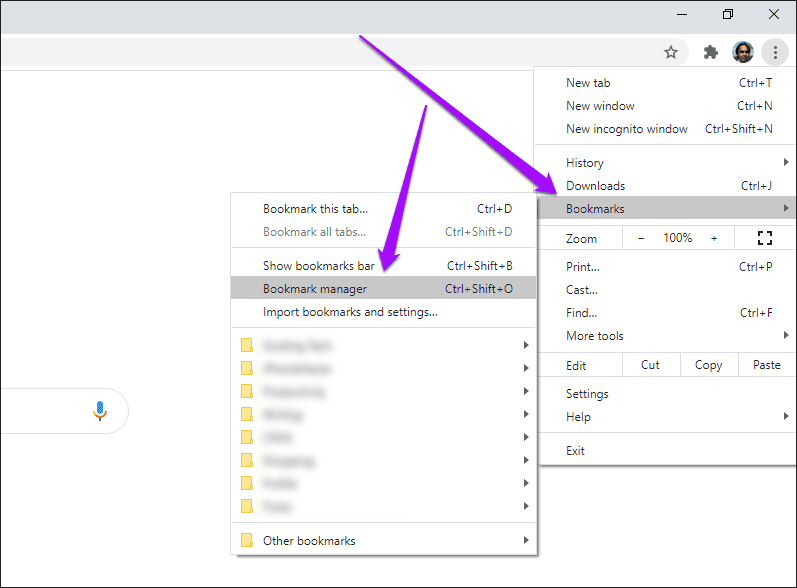Click the Other bookmarks folder icon
Screen dimensions: 797x588
pyautogui.click(x=247, y=540)
